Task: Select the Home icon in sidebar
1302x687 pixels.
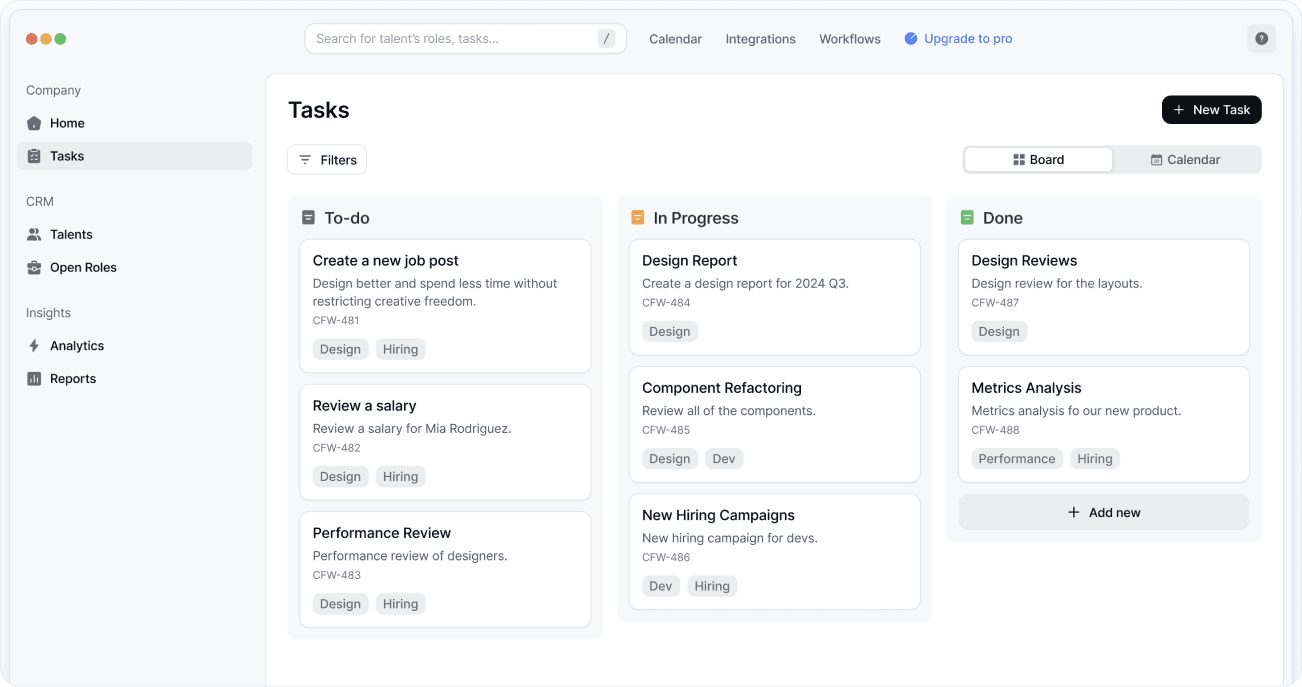Action: click(x=35, y=122)
